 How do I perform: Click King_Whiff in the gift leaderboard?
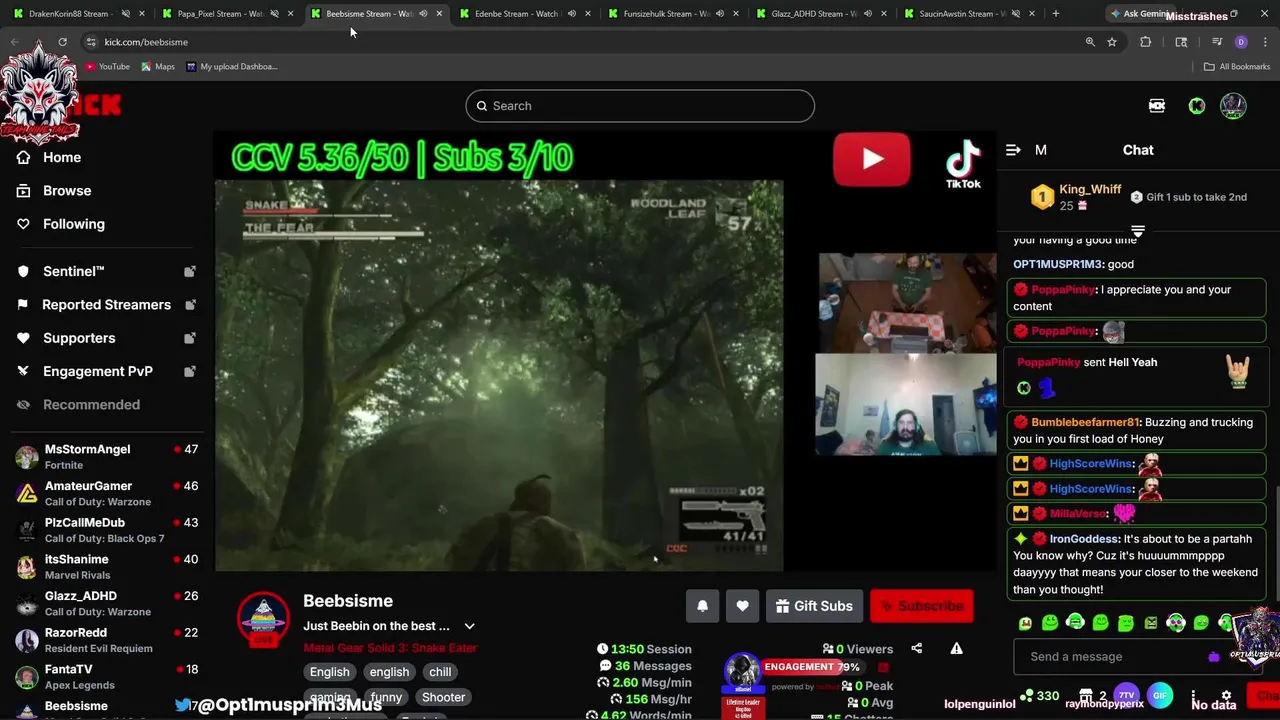[x=1090, y=190]
